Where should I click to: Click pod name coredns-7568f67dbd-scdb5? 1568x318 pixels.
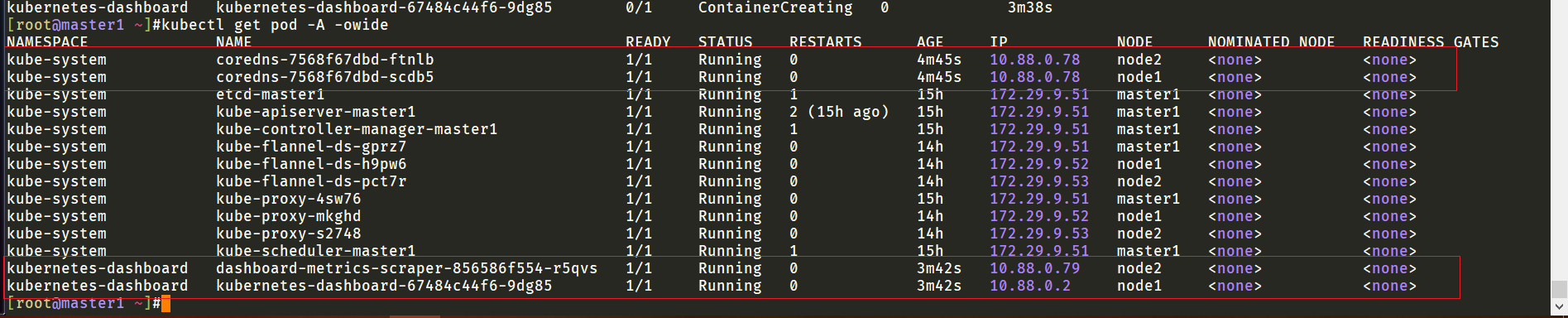(x=325, y=77)
